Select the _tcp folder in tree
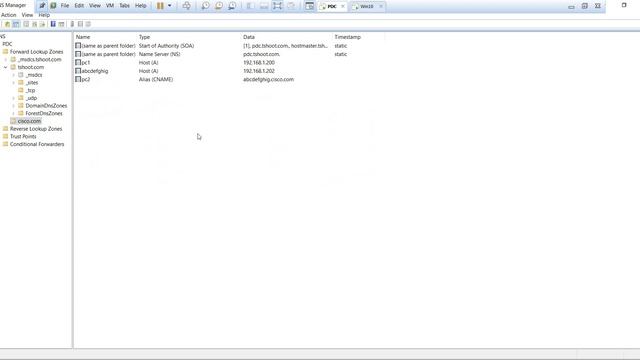This screenshot has height=360, width=640. click(x=30, y=91)
